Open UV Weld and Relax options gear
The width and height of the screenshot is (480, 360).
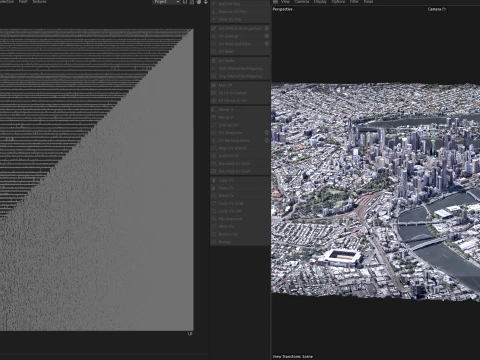point(267,44)
